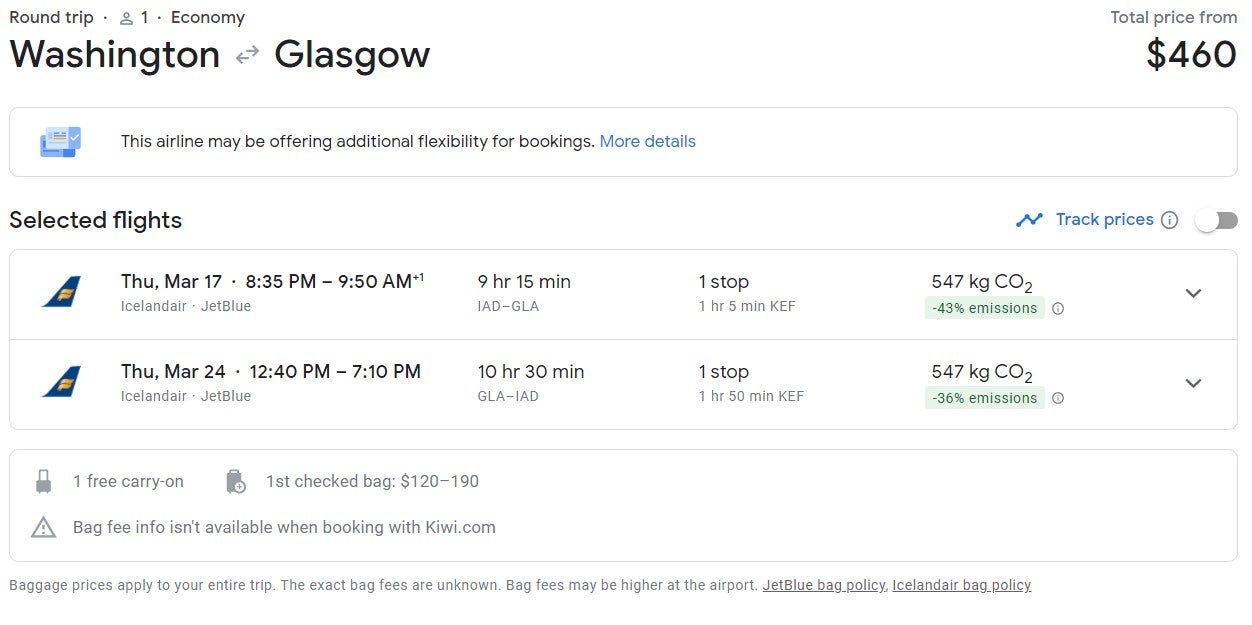This screenshot has width=1252, height=625.
Task: Click the passenger count person icon
Action: click(126, 18)
